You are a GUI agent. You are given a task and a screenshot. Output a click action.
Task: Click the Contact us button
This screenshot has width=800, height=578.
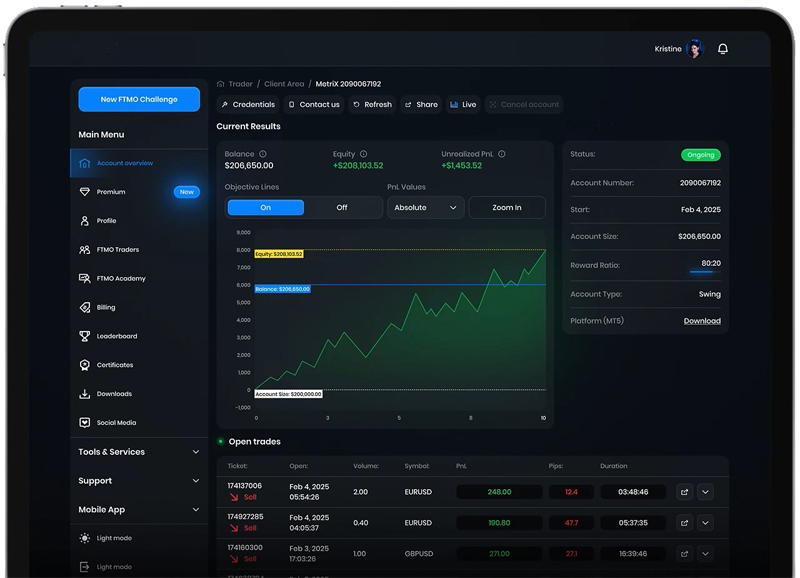click(314, 105)
